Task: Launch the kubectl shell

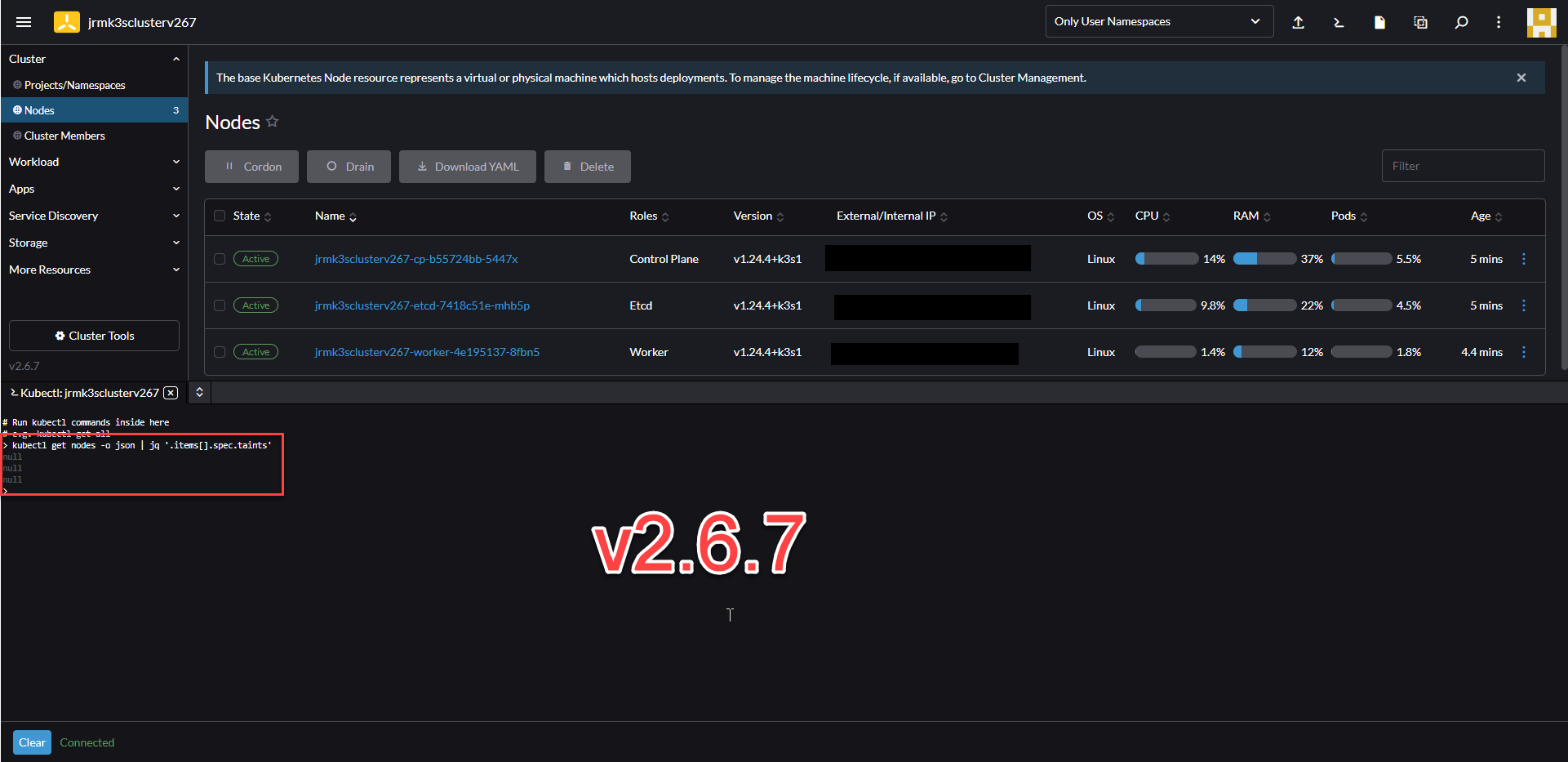Action: 1339,22
